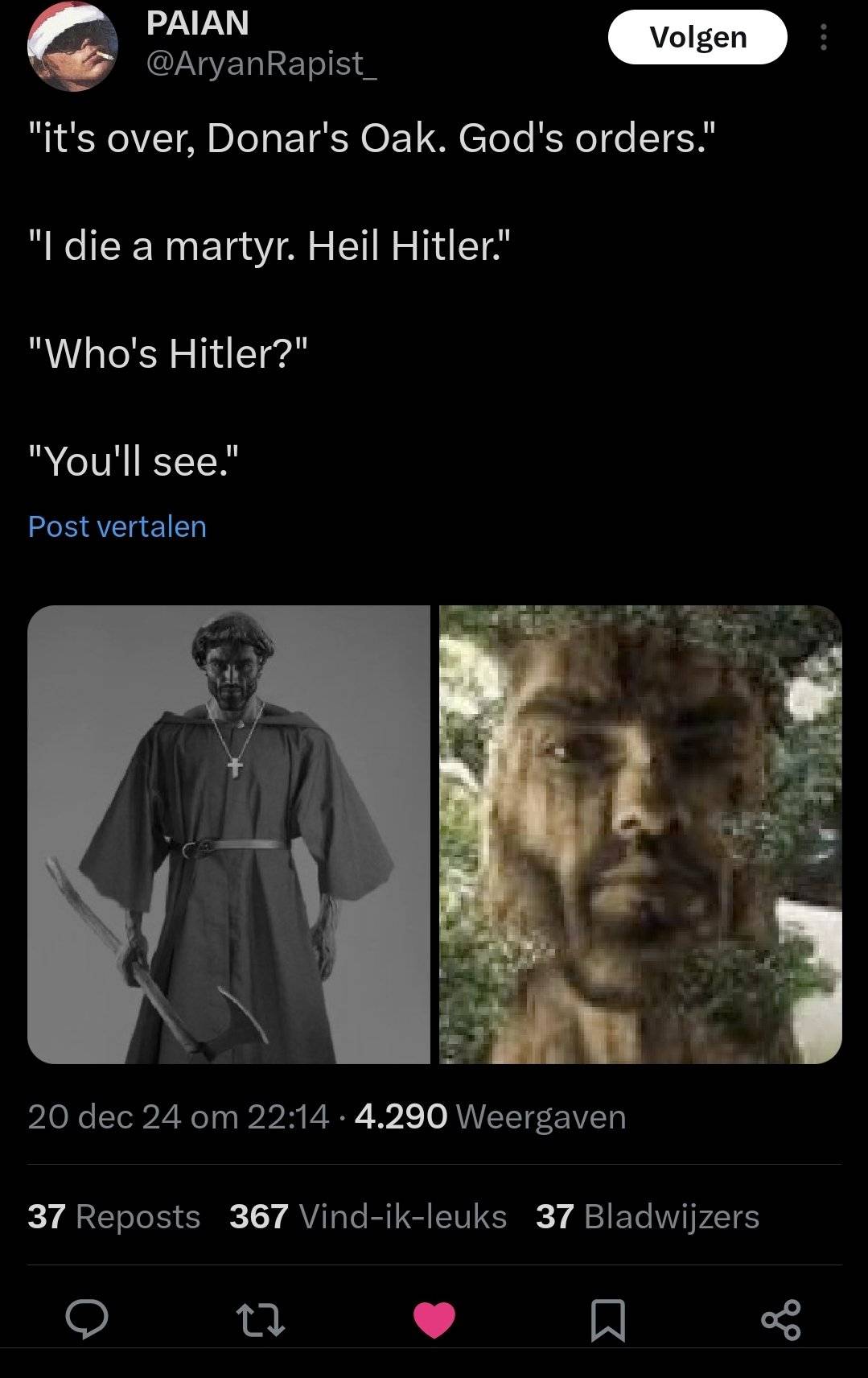The height and width of the screenshot is (1378, 868).
Task: Open the 367 Vind-ik-leuks list
Action: 368,1216
